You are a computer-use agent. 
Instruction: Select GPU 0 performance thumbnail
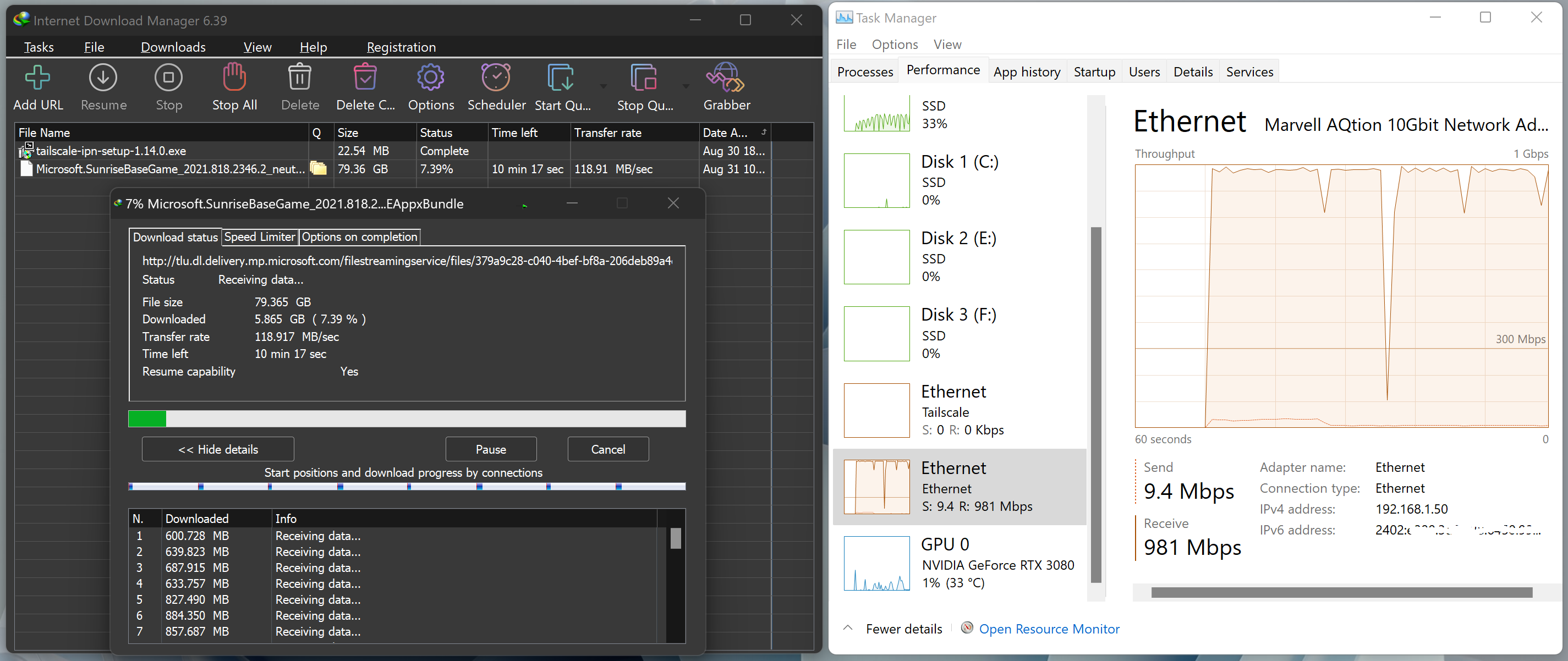coord(876,563)
